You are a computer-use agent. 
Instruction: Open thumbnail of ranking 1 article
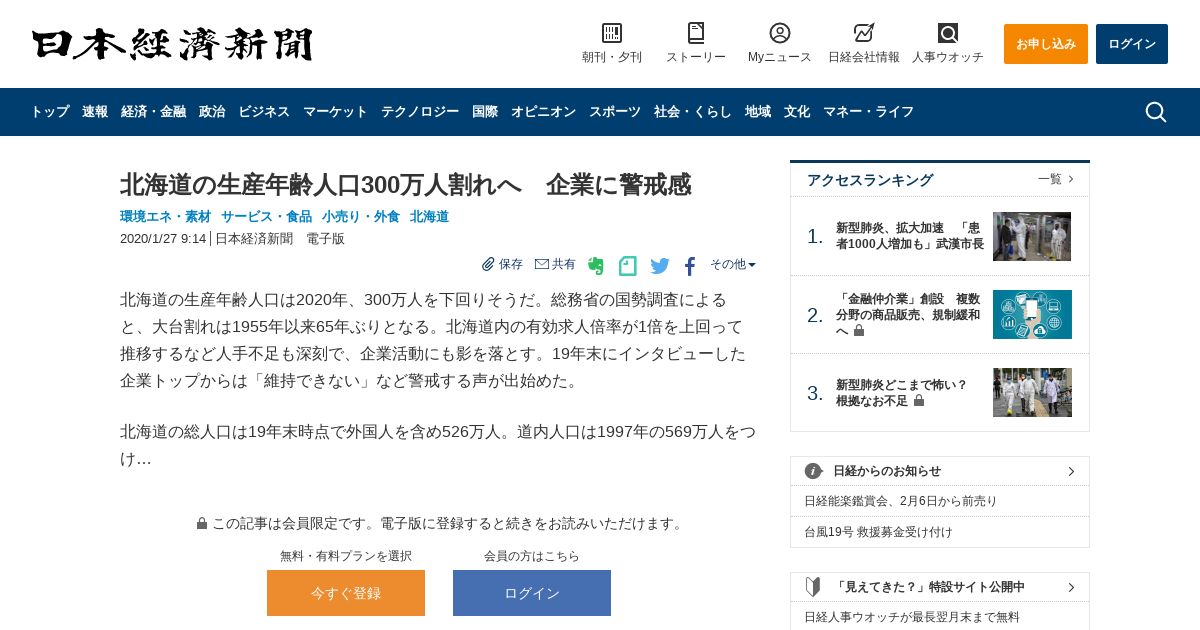1032,236
